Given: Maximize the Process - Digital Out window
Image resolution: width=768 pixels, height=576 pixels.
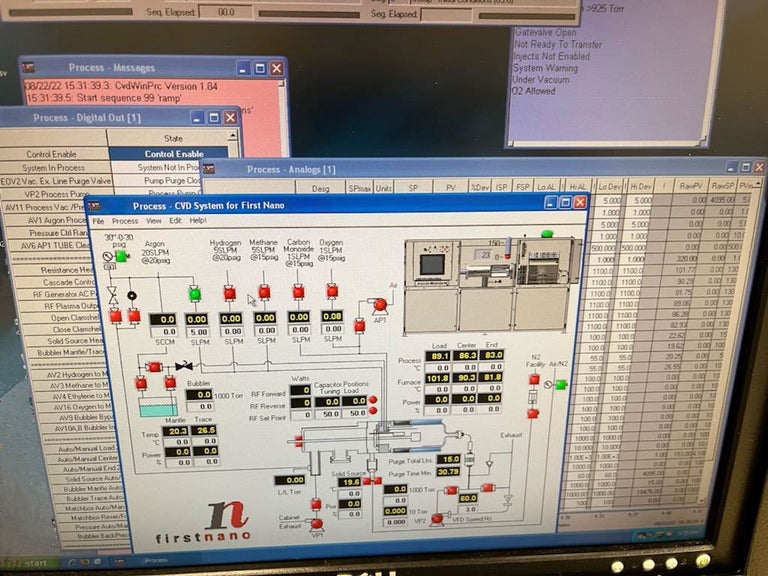Looking at the screenshot, I should tap(214, 118).
